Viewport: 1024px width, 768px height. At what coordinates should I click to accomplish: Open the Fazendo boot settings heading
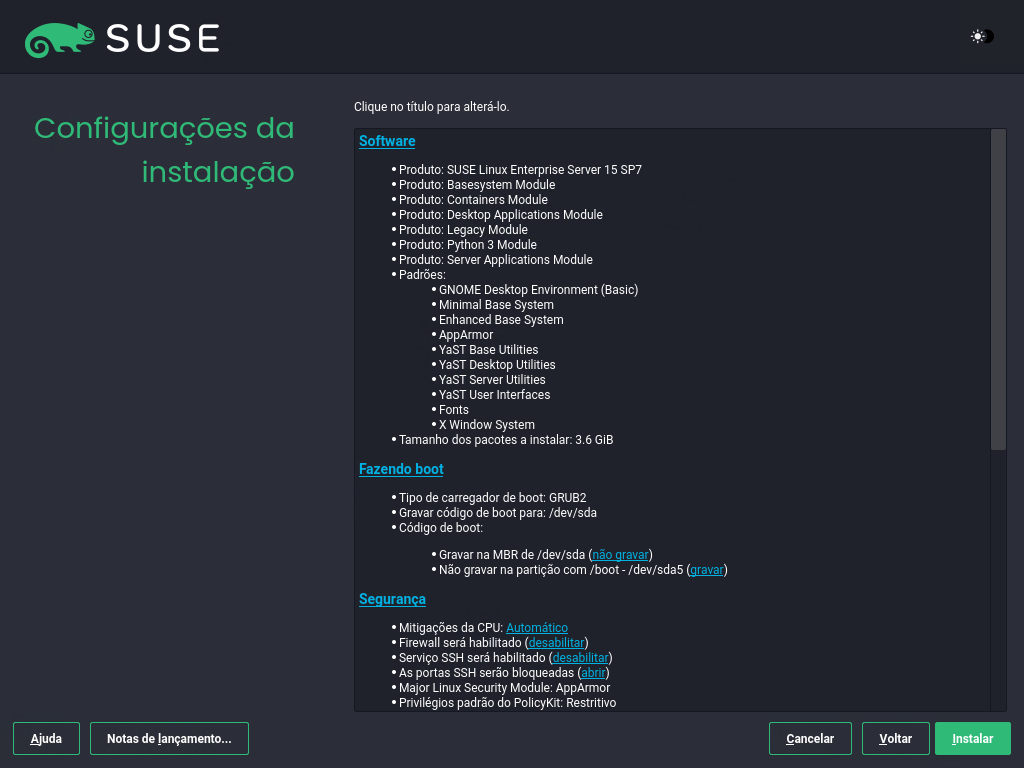(x=401, y=469)
